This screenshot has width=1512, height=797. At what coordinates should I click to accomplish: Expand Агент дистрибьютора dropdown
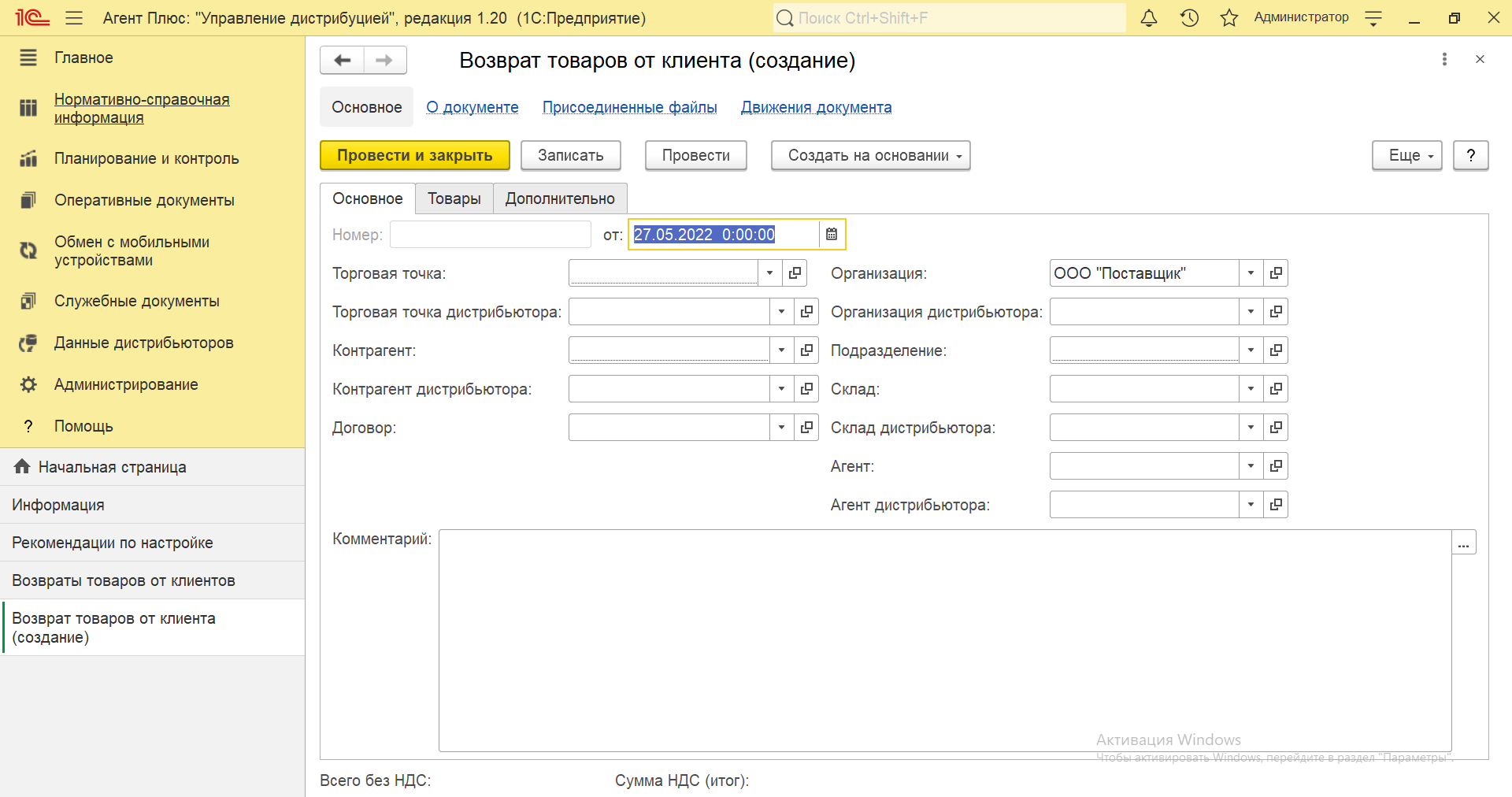tap(1251, 504)
